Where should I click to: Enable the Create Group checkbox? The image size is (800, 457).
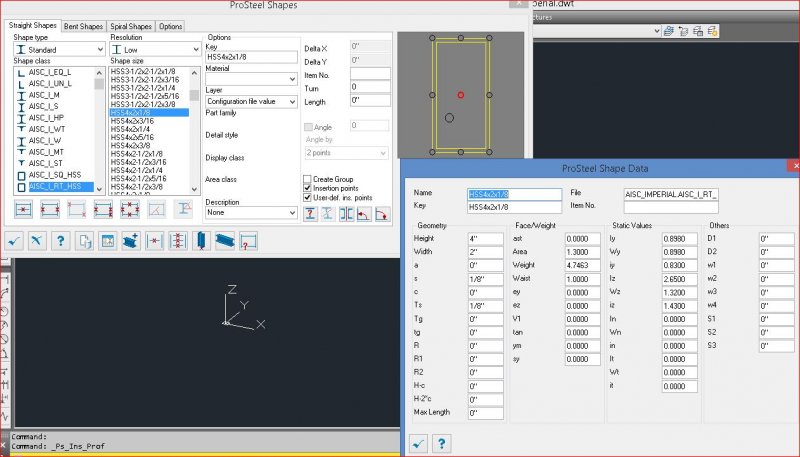pyautogui.click(x=307, y=179)
